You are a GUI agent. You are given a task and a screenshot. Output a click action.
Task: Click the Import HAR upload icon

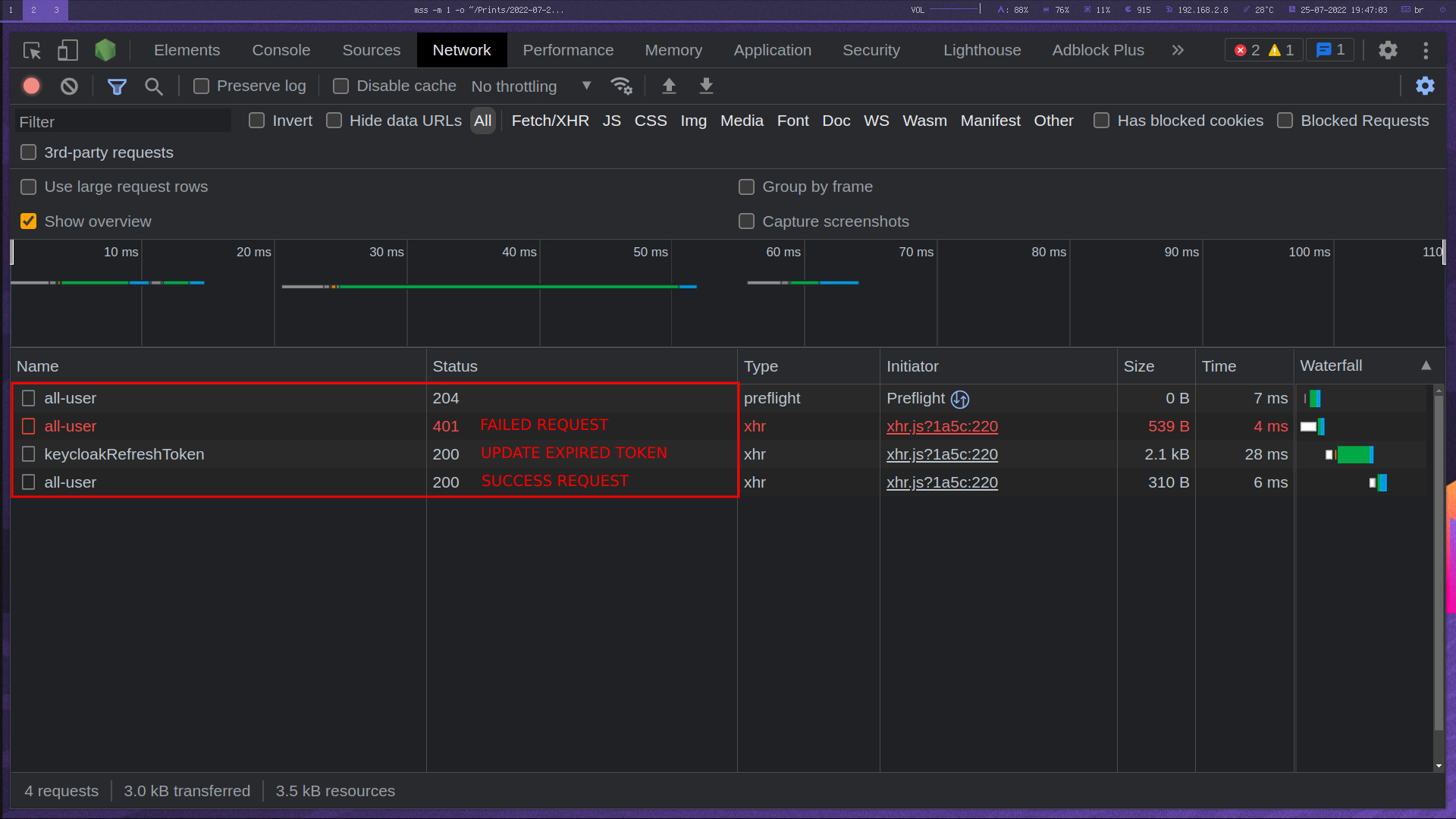(669, 86)
